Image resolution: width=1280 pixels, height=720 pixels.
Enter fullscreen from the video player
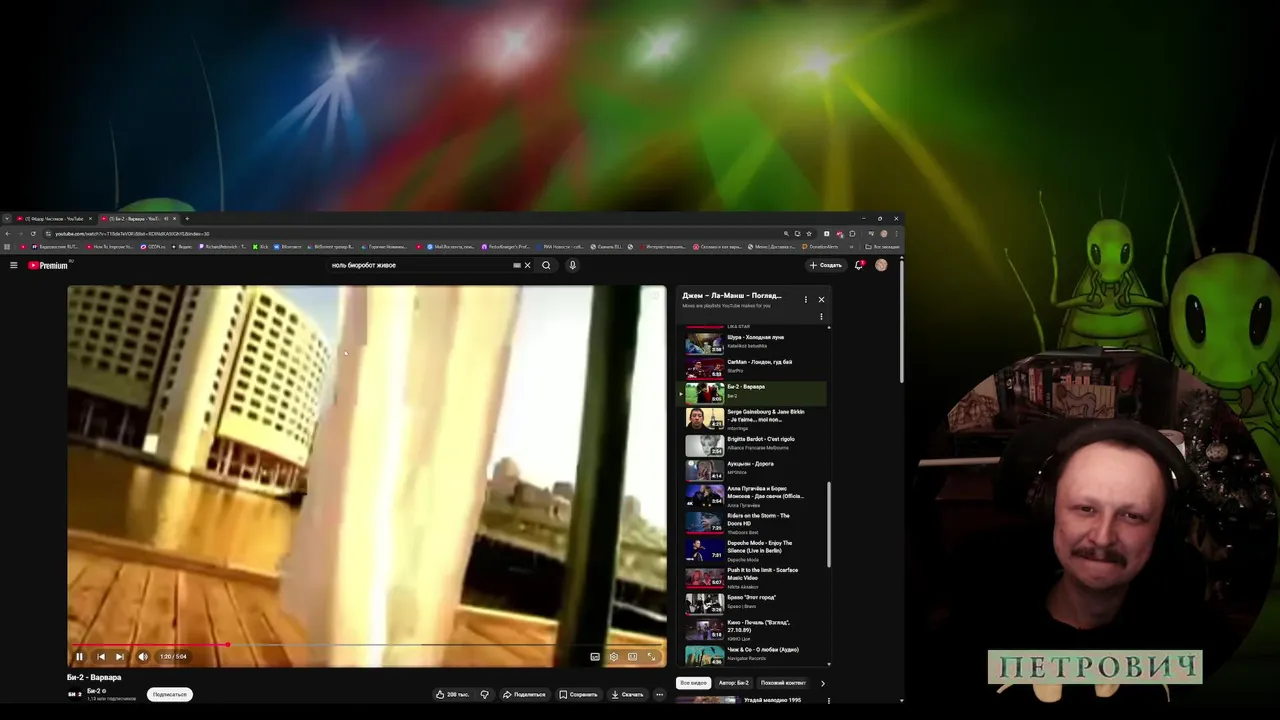(x=651, y=657)
